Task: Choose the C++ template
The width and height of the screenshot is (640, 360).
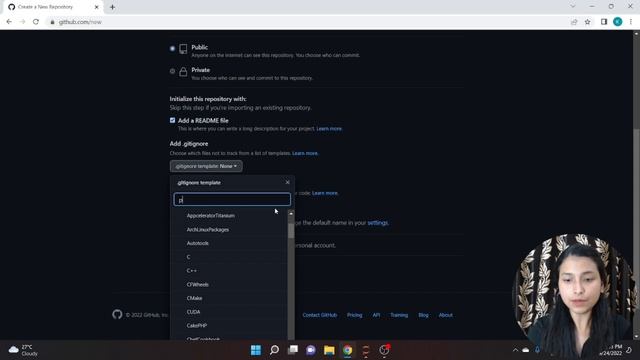Action: tap(191, 271)
